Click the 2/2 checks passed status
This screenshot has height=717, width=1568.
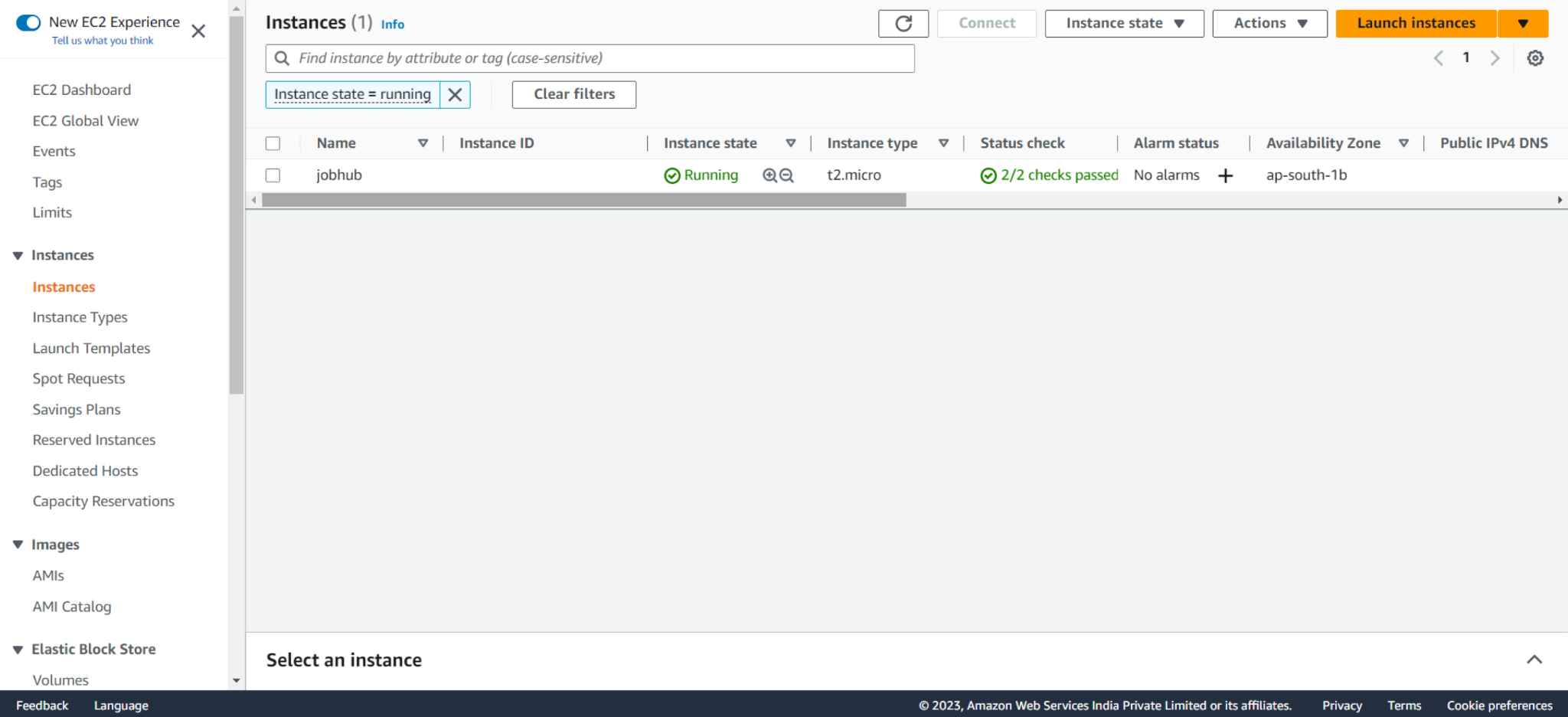tap(1050, 175)
